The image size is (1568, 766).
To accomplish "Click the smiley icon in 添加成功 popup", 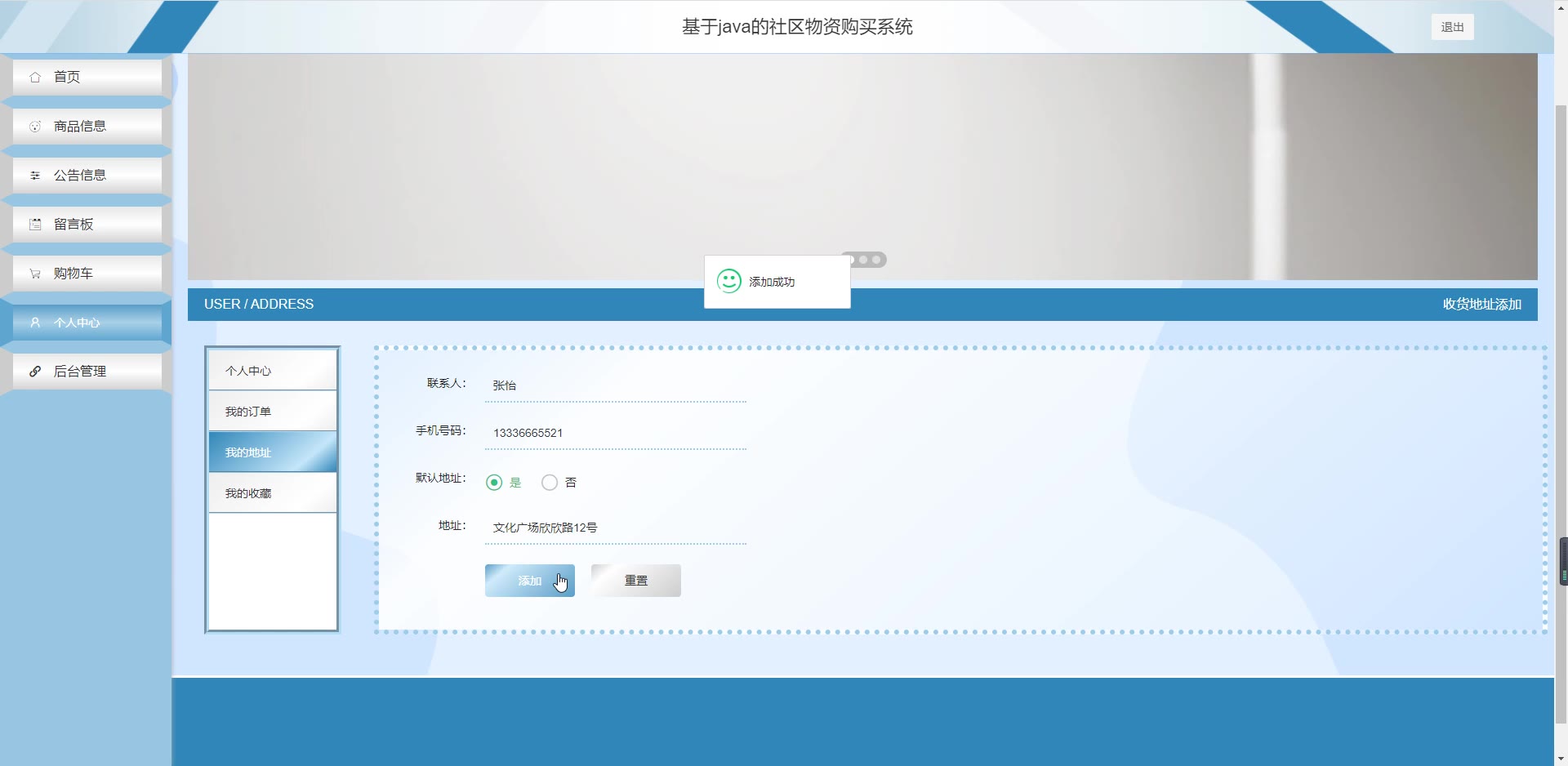I will [x=728, y=281].
